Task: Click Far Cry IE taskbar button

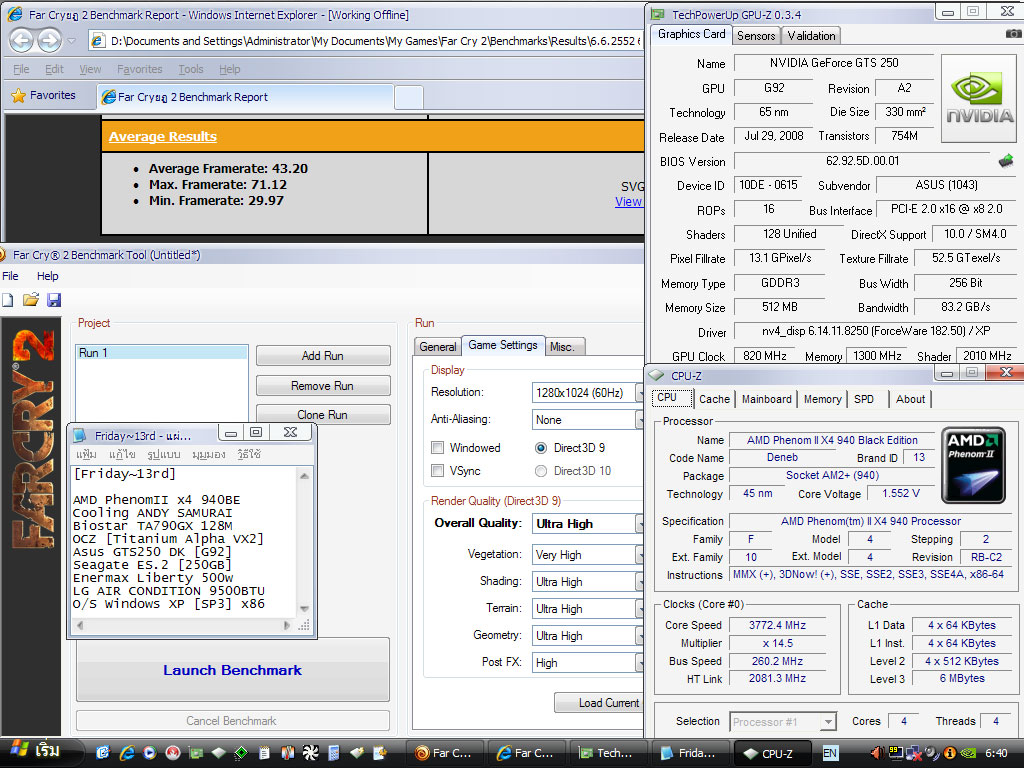Action: (526, 753)
